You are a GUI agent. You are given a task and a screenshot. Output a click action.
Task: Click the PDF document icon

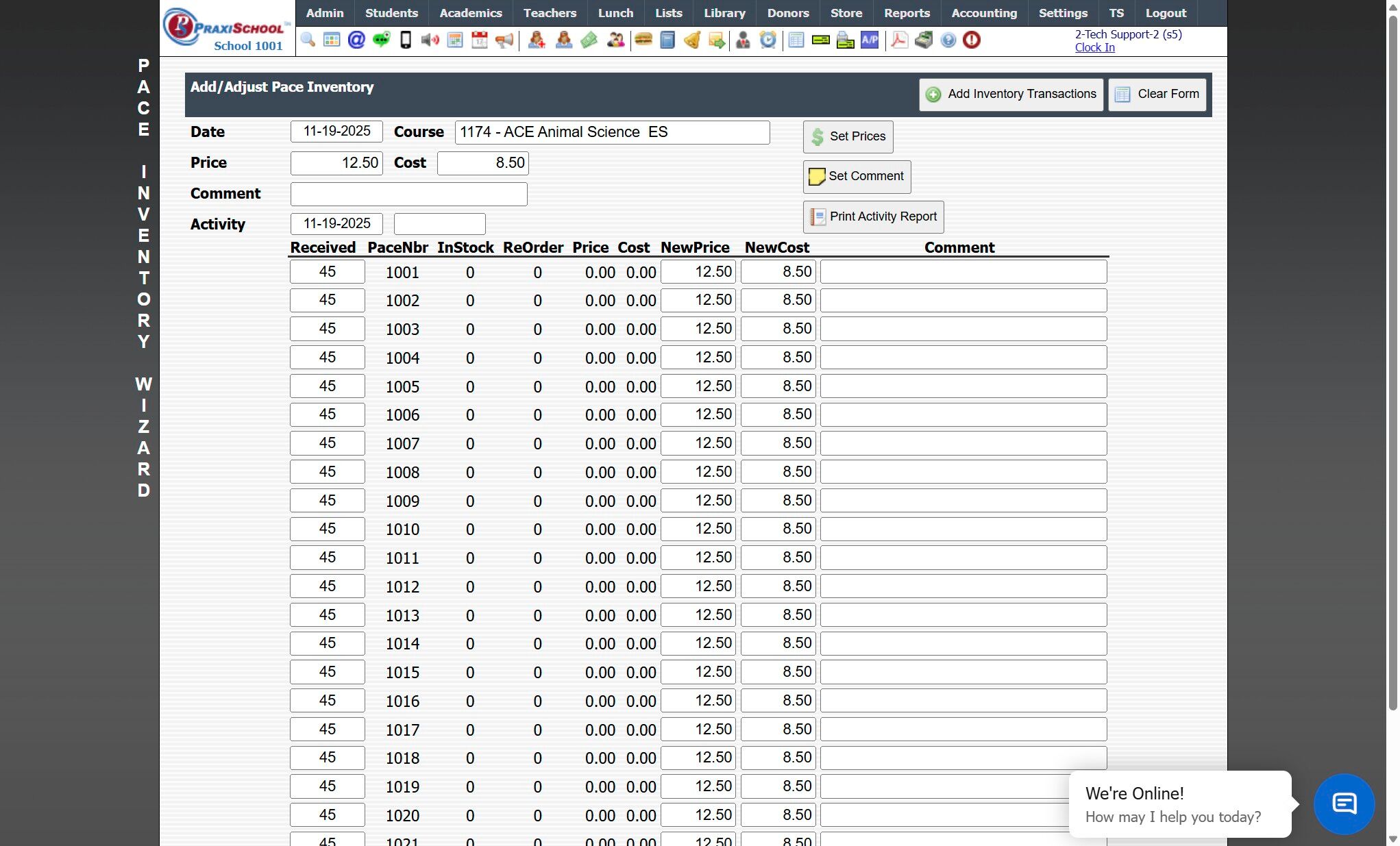[899, 40]
